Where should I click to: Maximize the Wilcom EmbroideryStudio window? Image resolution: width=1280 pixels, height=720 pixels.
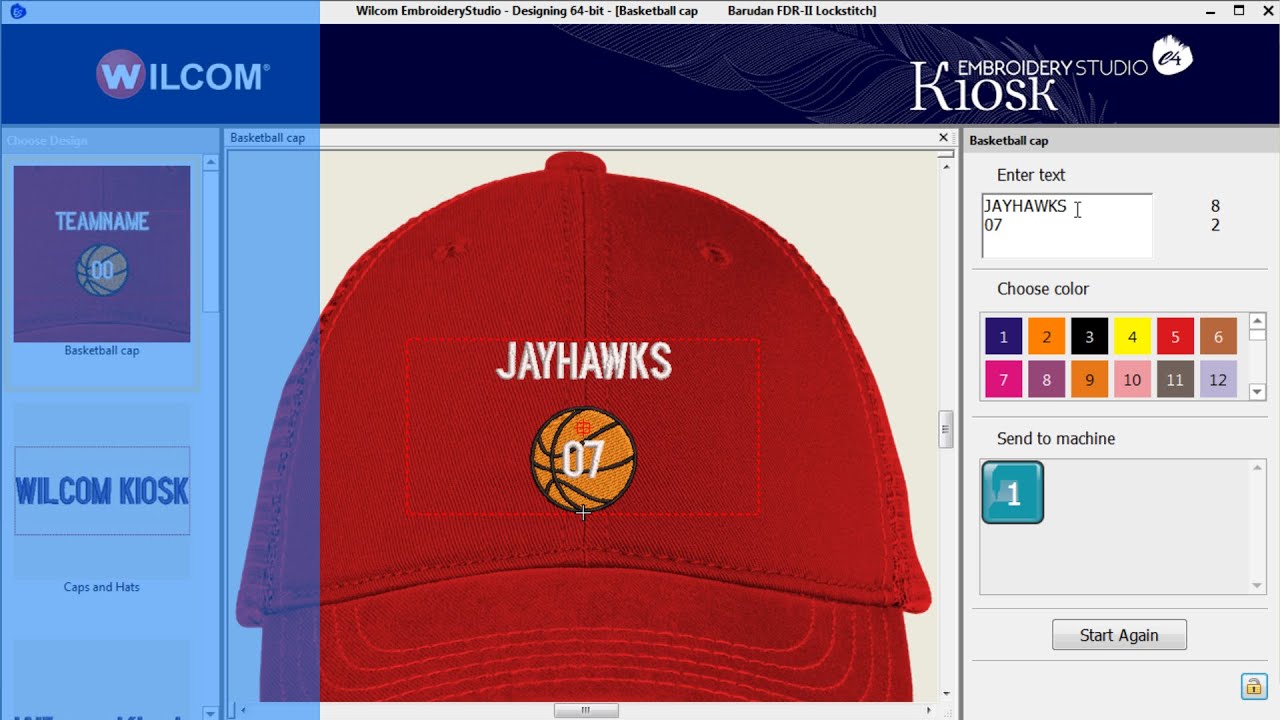point(1238,10)
